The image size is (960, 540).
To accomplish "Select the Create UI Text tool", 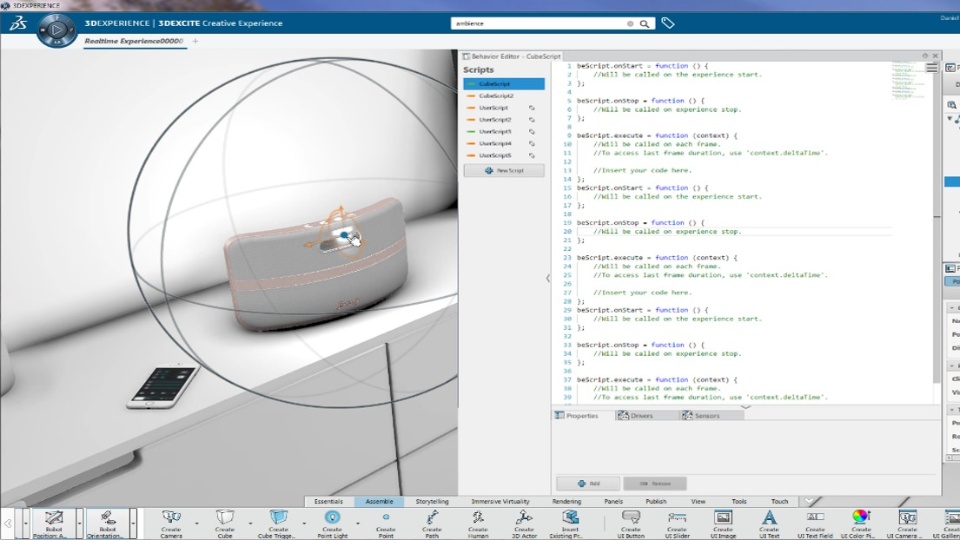I will point(769,518).
